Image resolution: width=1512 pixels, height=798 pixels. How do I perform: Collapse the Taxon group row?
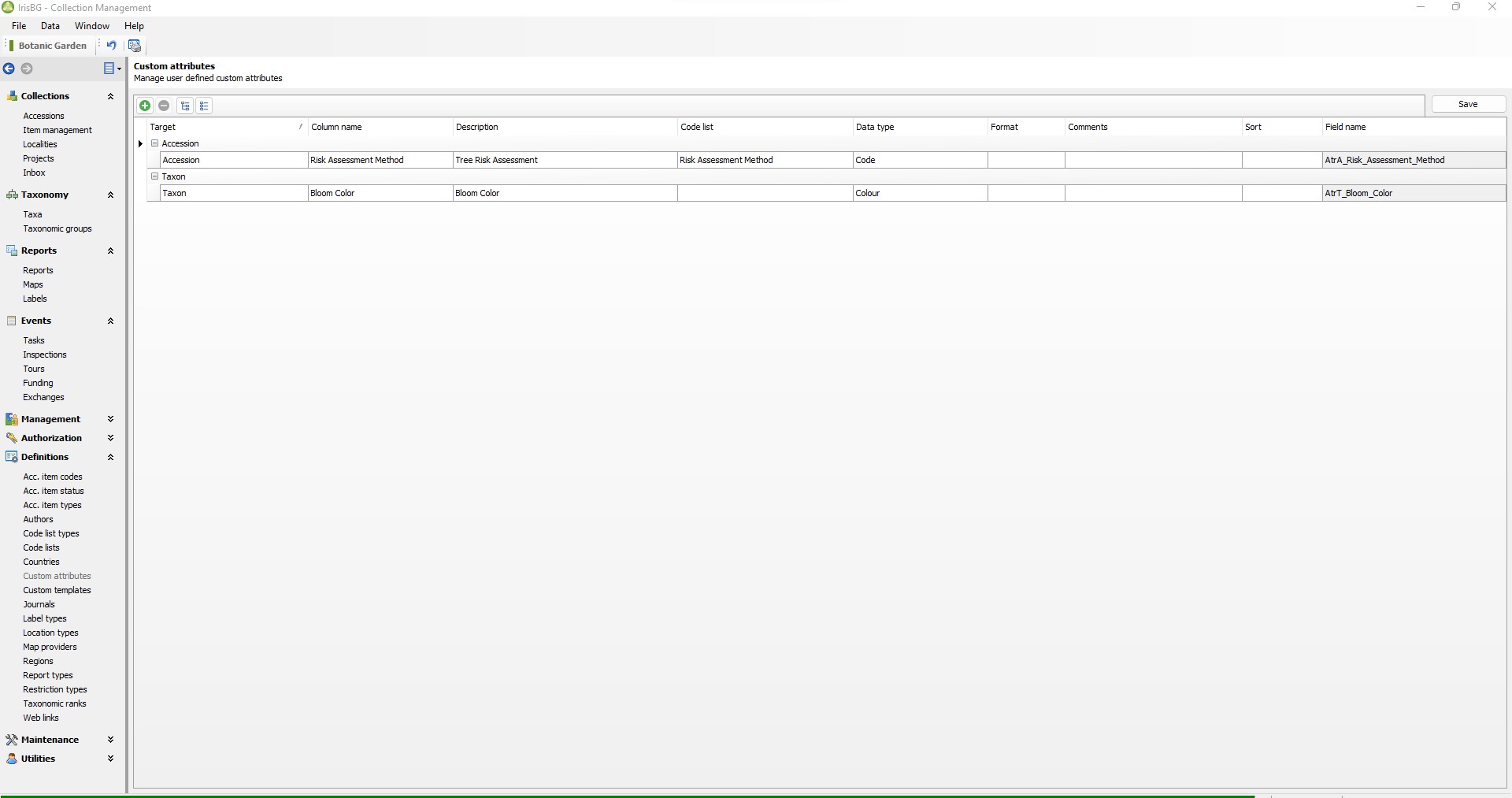(x=154, y=176)
